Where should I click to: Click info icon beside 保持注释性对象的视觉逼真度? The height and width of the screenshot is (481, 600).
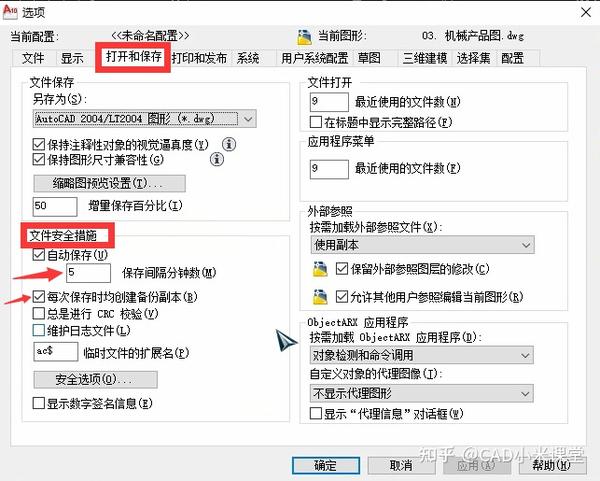point(229,144)
